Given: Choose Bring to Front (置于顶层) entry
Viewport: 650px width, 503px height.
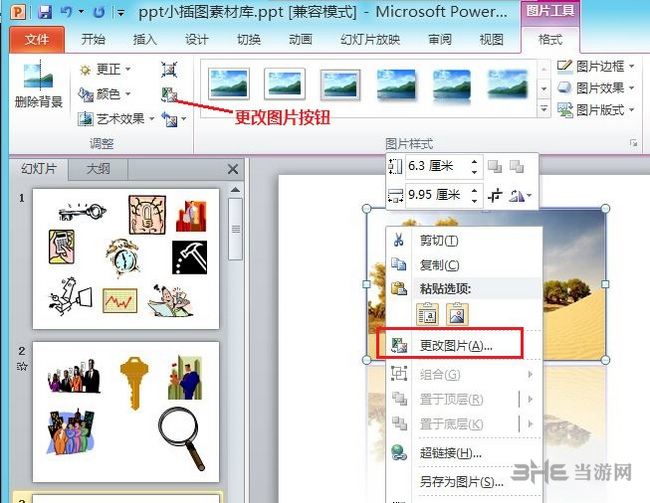Looking at the screenshot, I should [x=465, y=399].
